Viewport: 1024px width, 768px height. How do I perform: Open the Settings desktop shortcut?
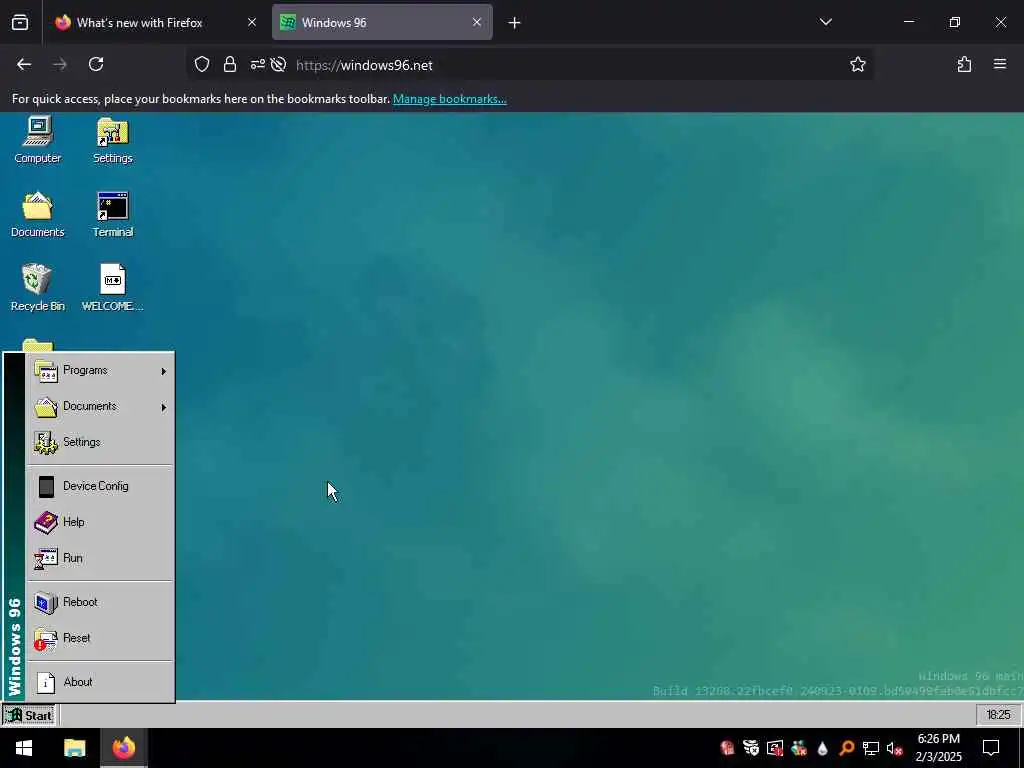pos(112,140)
